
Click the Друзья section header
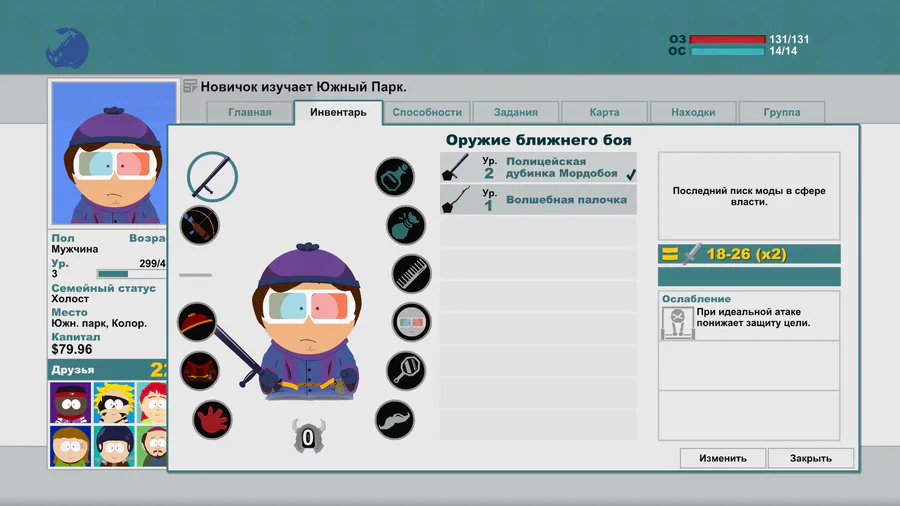coord(107,369)
